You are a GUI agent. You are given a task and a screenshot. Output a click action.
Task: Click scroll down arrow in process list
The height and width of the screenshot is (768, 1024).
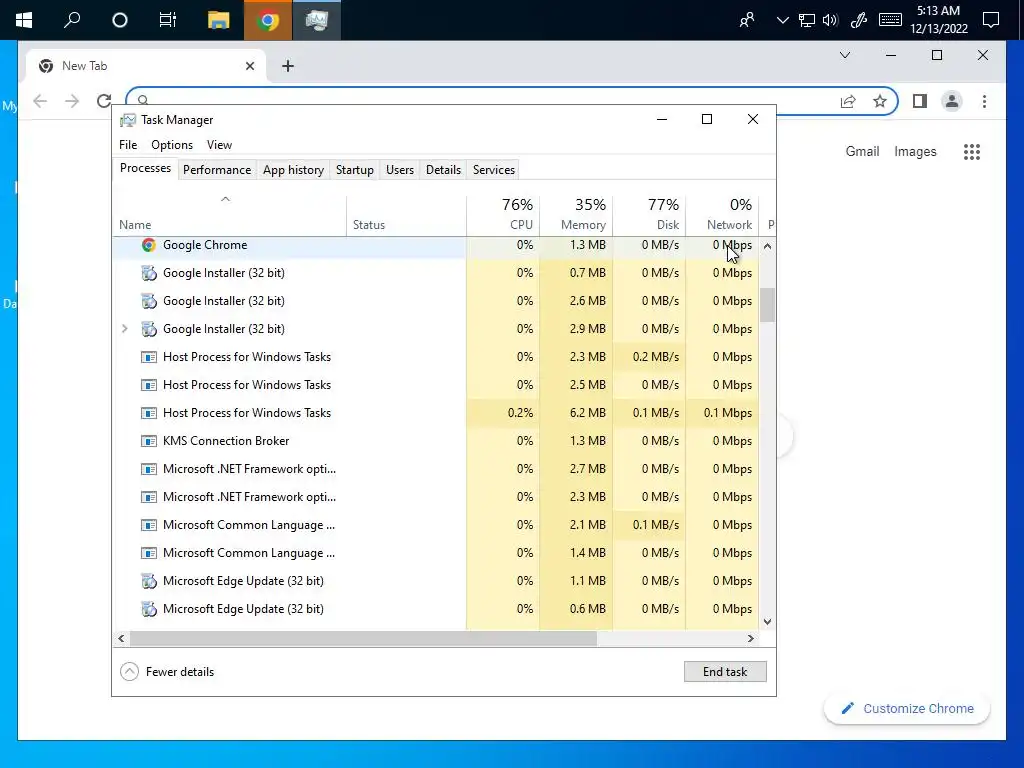767,622
